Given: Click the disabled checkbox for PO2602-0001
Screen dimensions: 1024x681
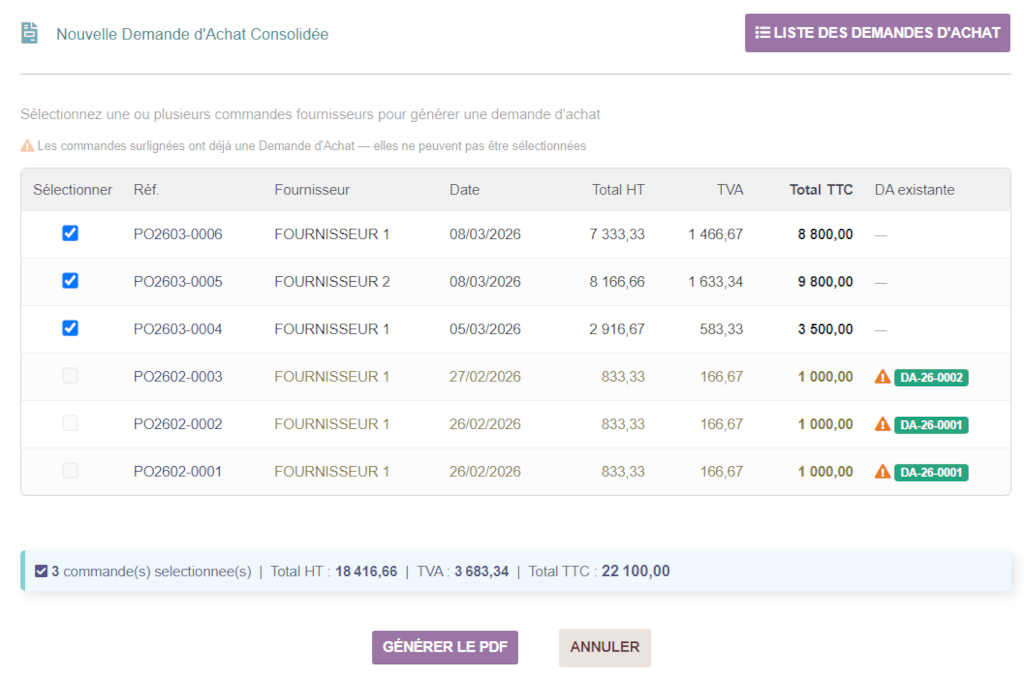Looking at the screenshot, I should [70, 470].
